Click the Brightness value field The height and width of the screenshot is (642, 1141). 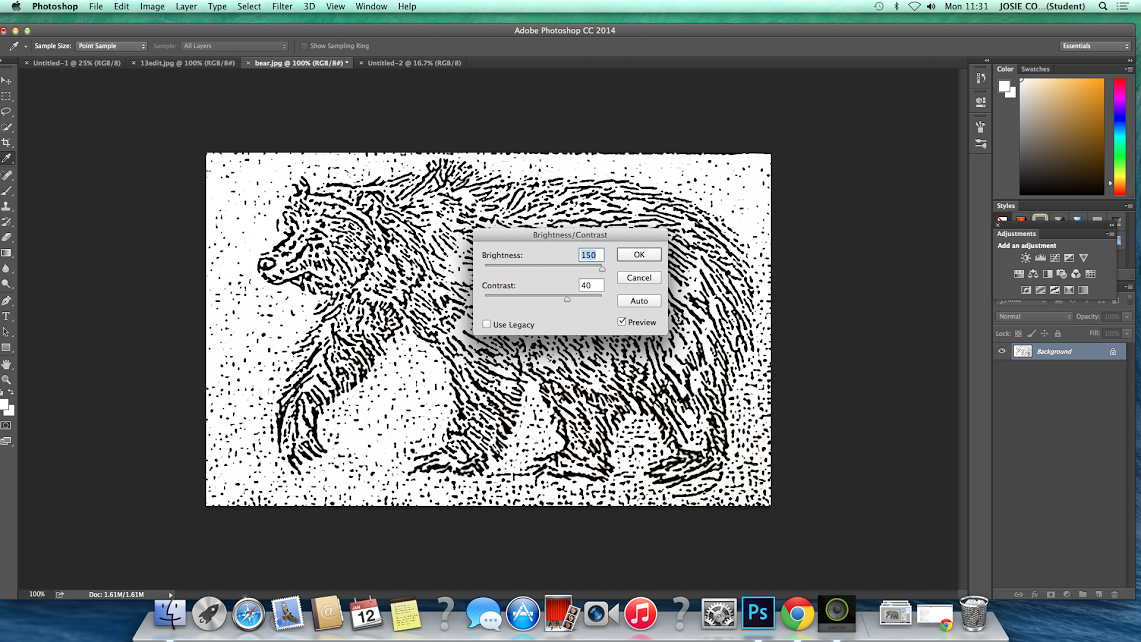(x=591, y=255)
